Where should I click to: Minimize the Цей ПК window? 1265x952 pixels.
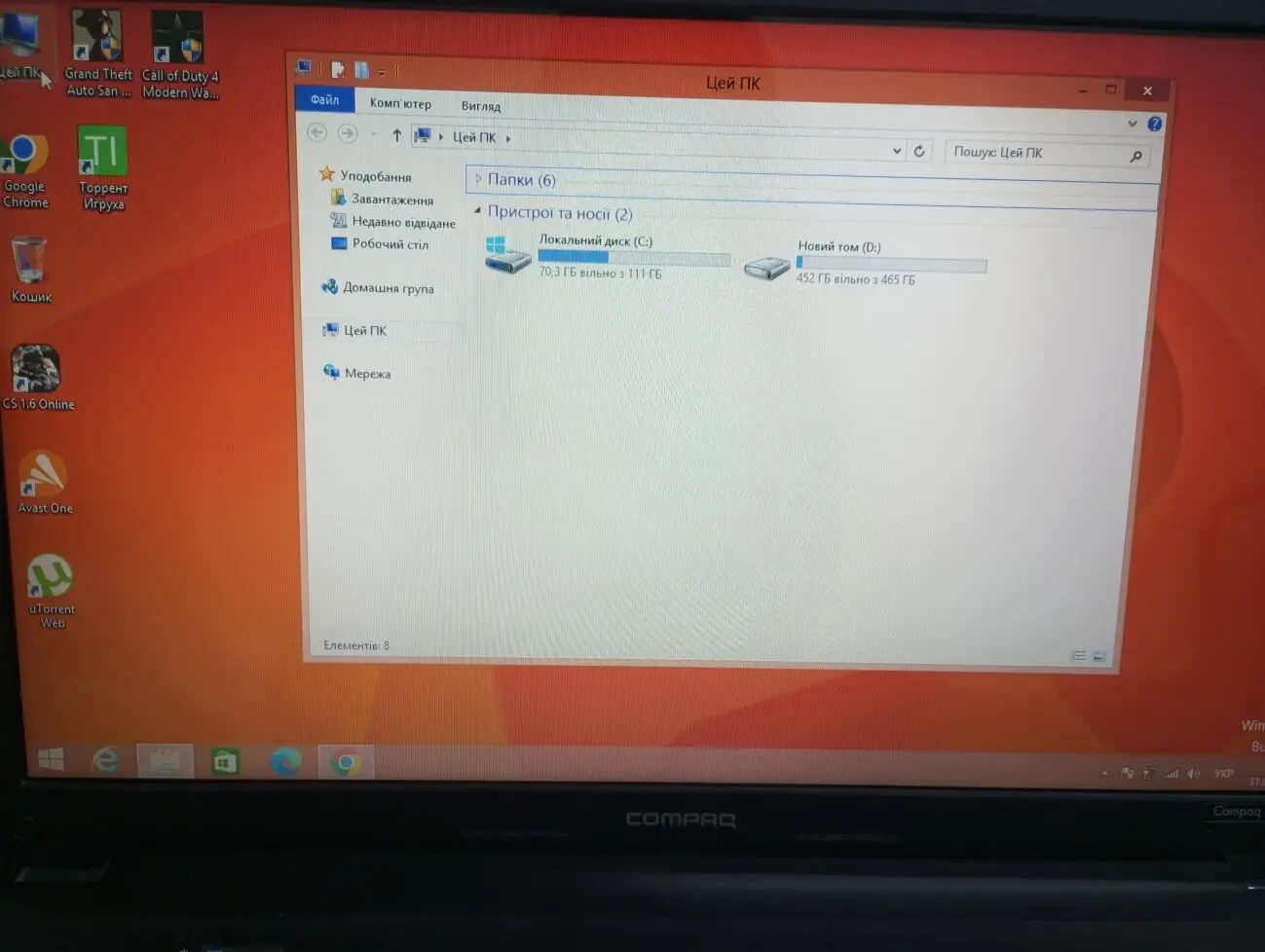[1083, 89]
